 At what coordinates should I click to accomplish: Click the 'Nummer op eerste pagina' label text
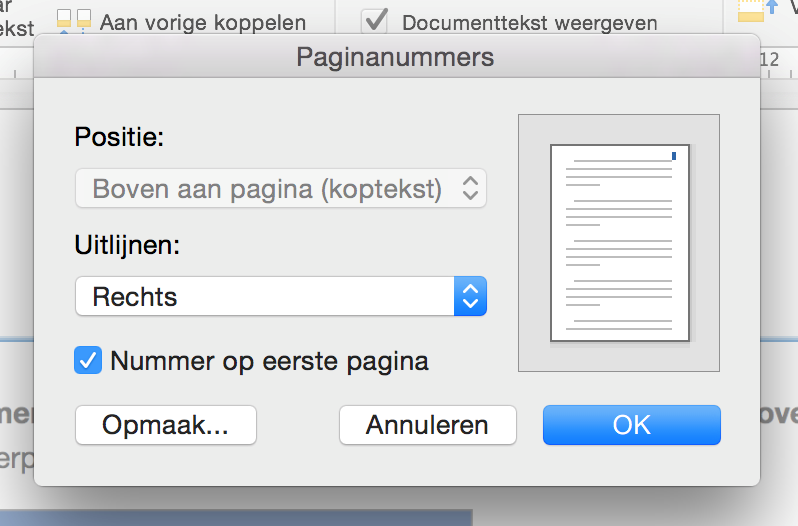point(269,361)
